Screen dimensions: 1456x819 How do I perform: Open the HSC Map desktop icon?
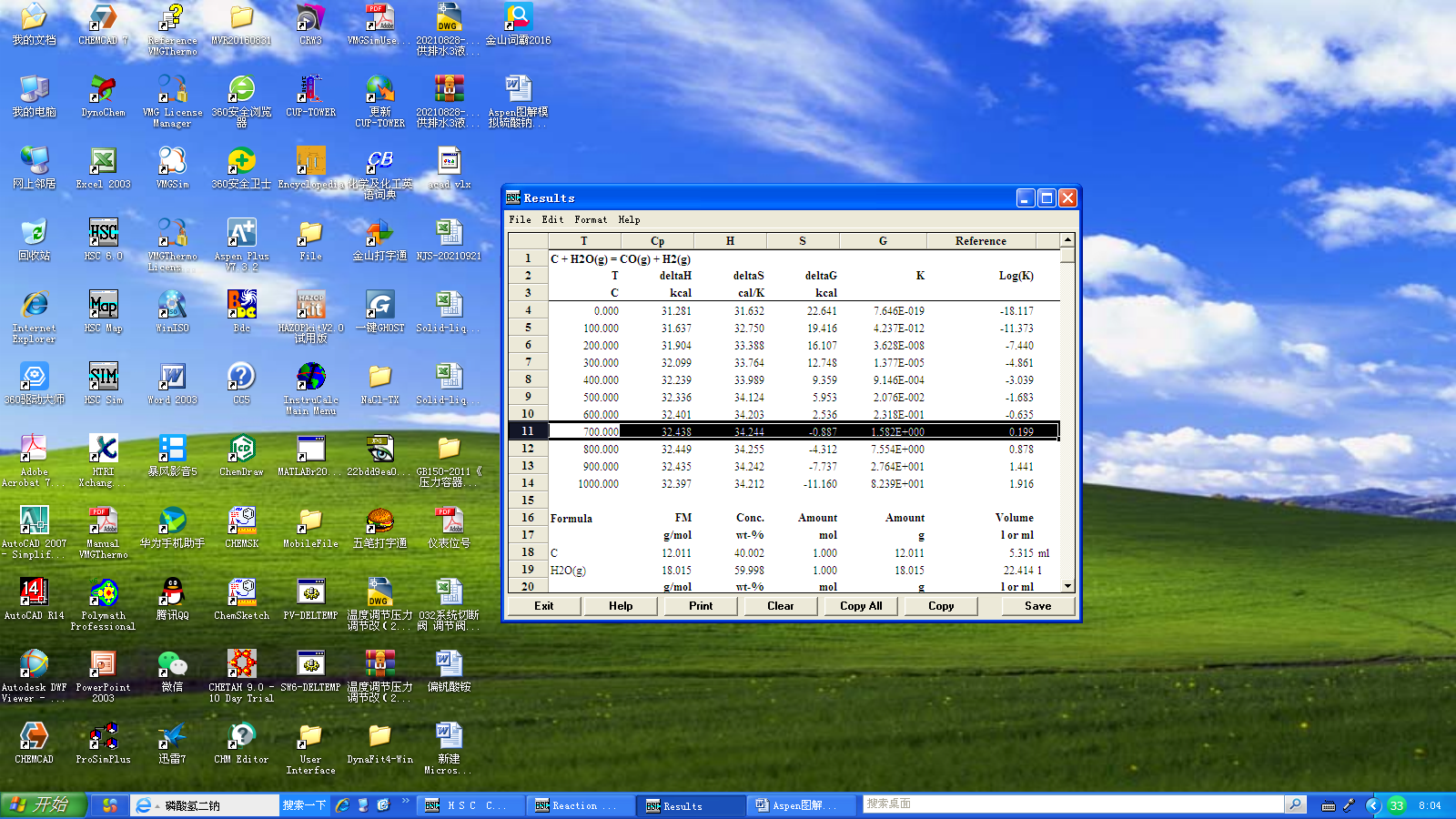[103, 311]
